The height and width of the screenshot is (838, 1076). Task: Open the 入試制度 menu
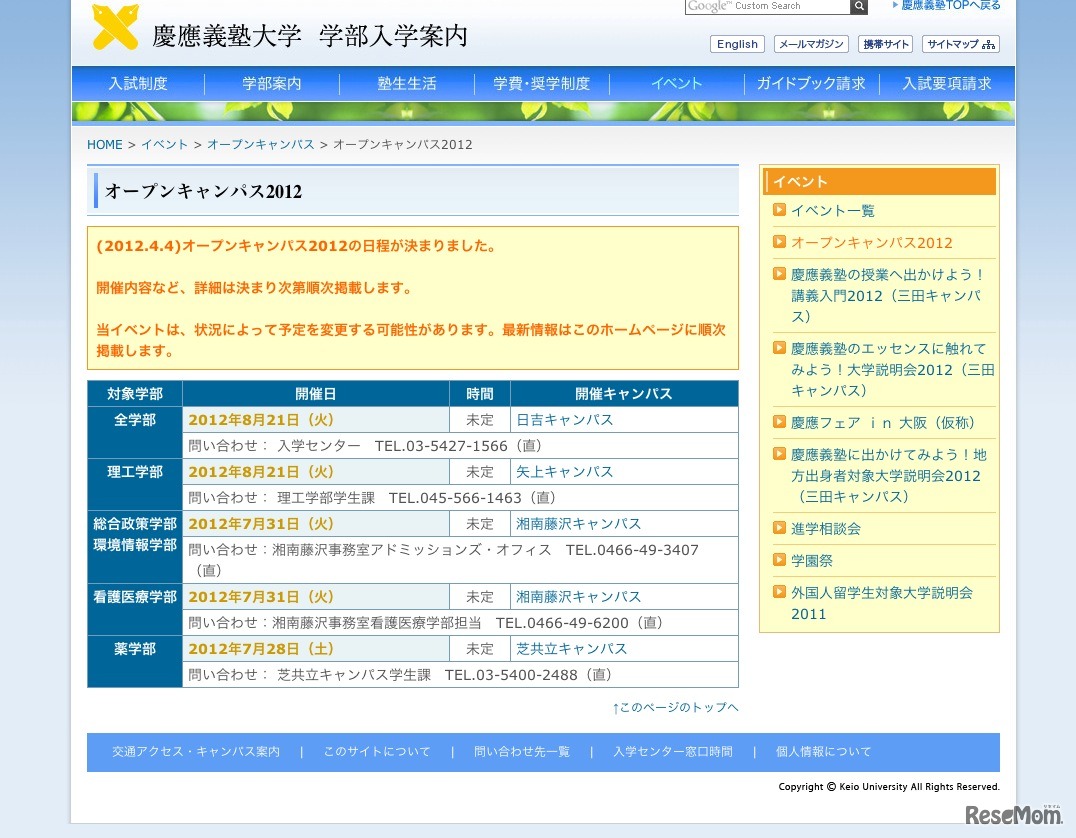(x=138, y=84)
